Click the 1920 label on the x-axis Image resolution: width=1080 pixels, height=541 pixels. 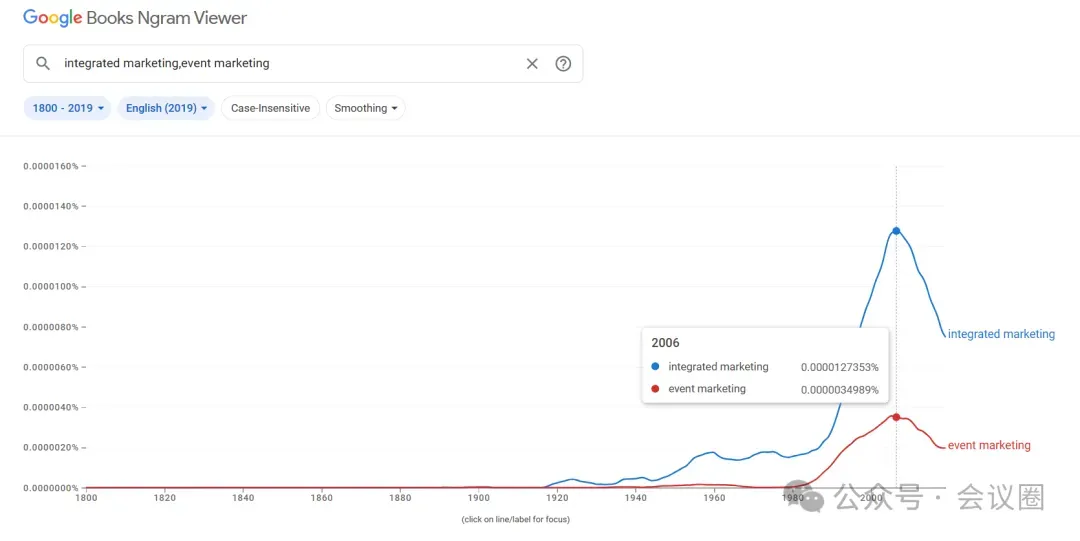click(558, 497)
